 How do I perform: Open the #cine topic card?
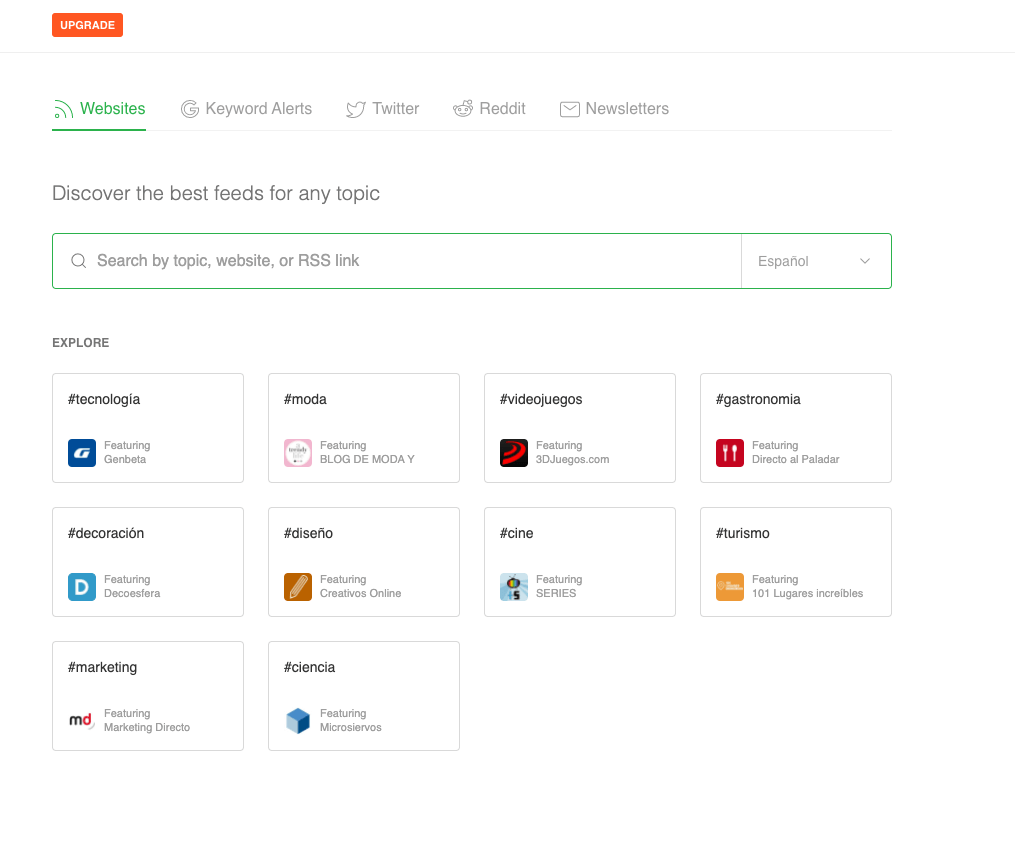coord(580,562)
